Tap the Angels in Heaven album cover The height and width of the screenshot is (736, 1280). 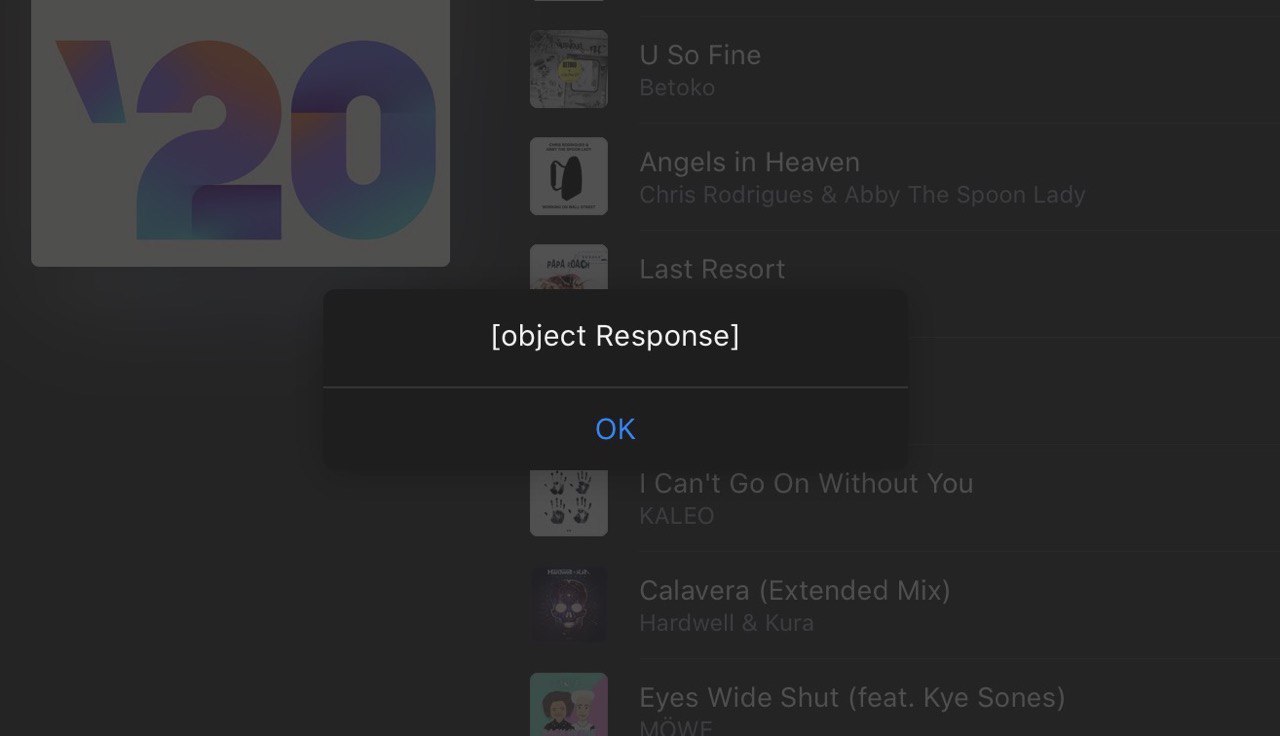pos(569,176)
